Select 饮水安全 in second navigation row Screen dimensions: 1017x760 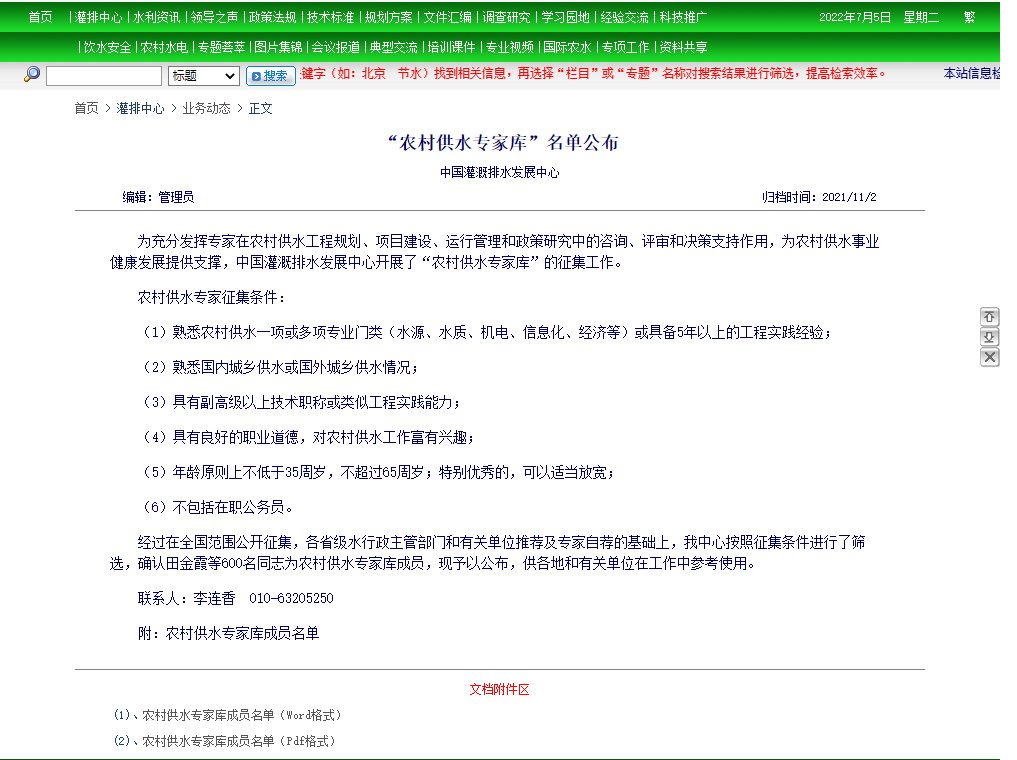pos(107,47)
